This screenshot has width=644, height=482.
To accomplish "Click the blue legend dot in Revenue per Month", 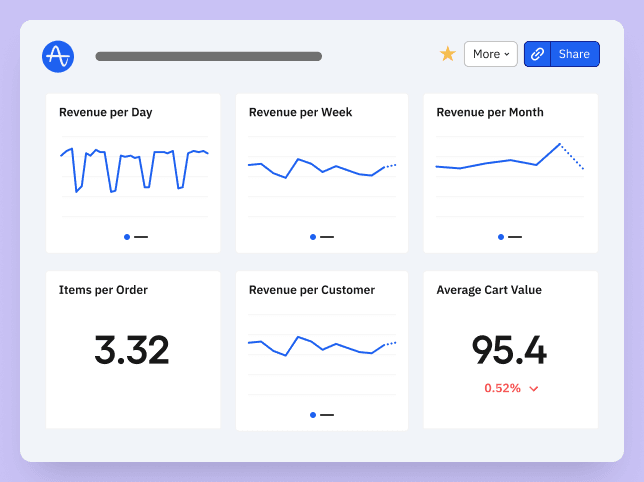I will pyautogui.click(x=502, y=237).
